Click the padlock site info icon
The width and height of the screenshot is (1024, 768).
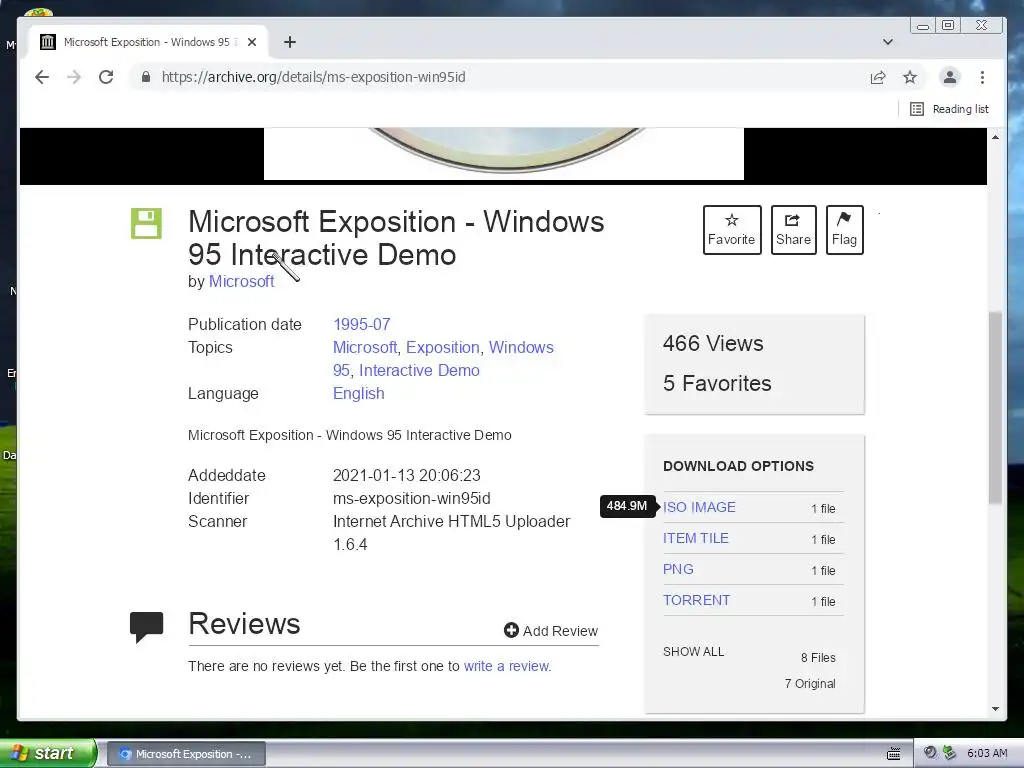tap(146, 77)
